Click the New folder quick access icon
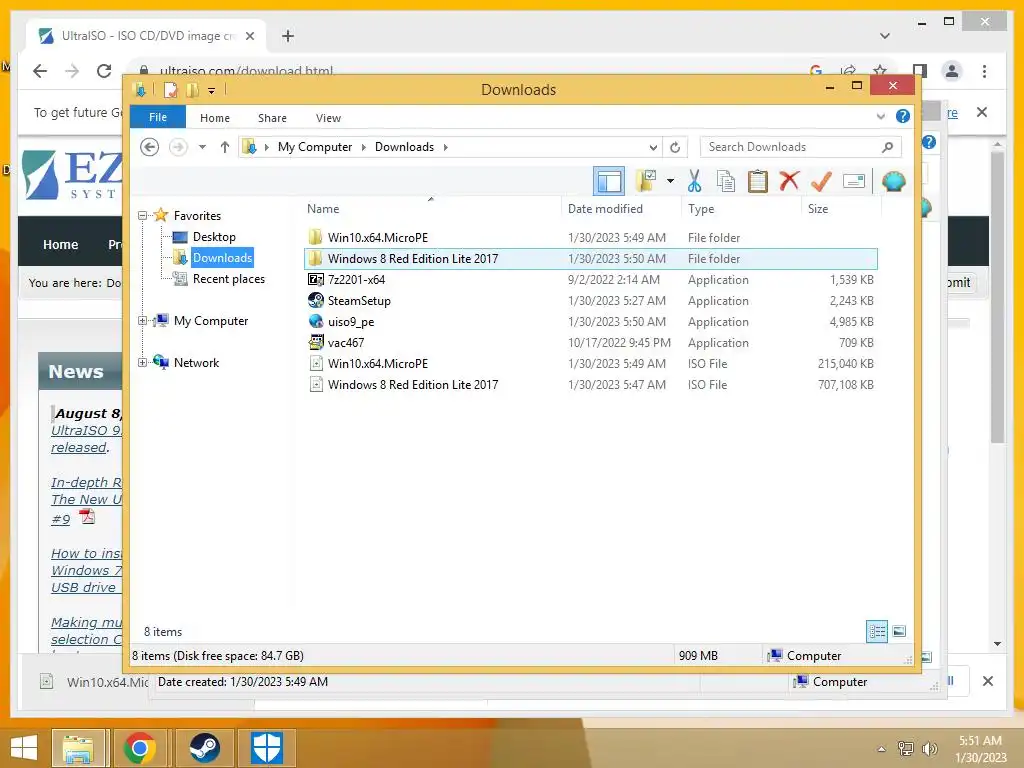 pyautogui.click(x=192, y=89)
